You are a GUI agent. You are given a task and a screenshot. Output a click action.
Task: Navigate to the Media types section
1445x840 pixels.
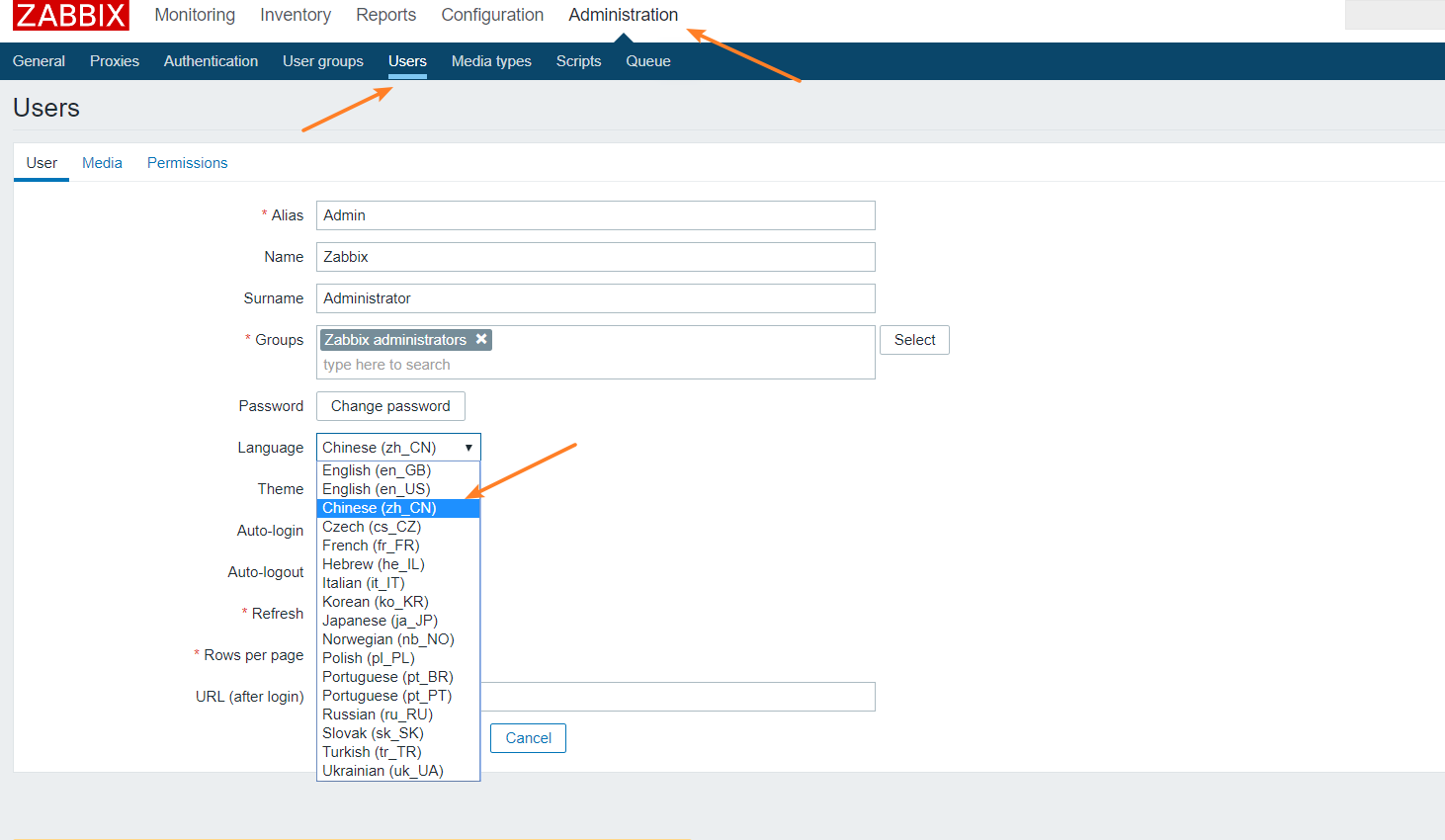pyautogui.click(x=491, y=60)
